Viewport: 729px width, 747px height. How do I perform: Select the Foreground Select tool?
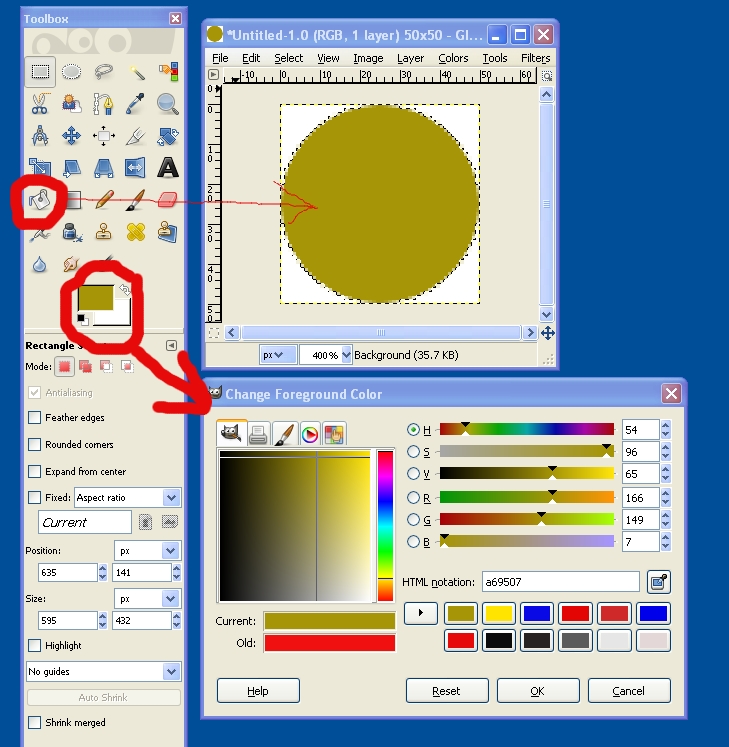(71, 104)
